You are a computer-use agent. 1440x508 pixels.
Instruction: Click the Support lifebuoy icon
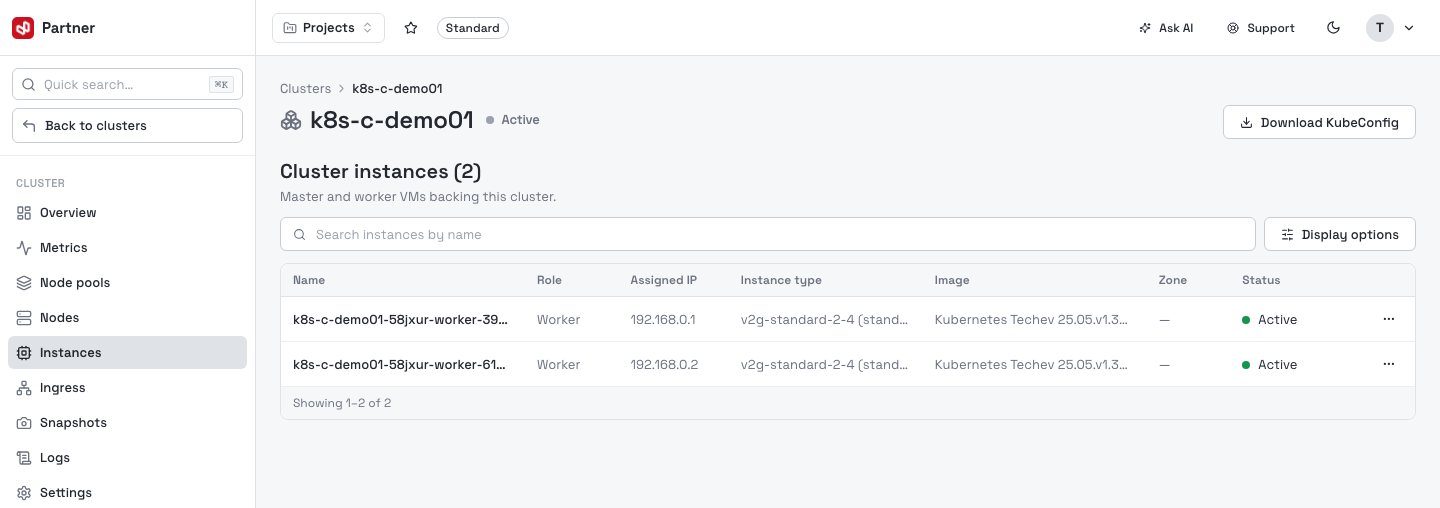pos(1233,28)
